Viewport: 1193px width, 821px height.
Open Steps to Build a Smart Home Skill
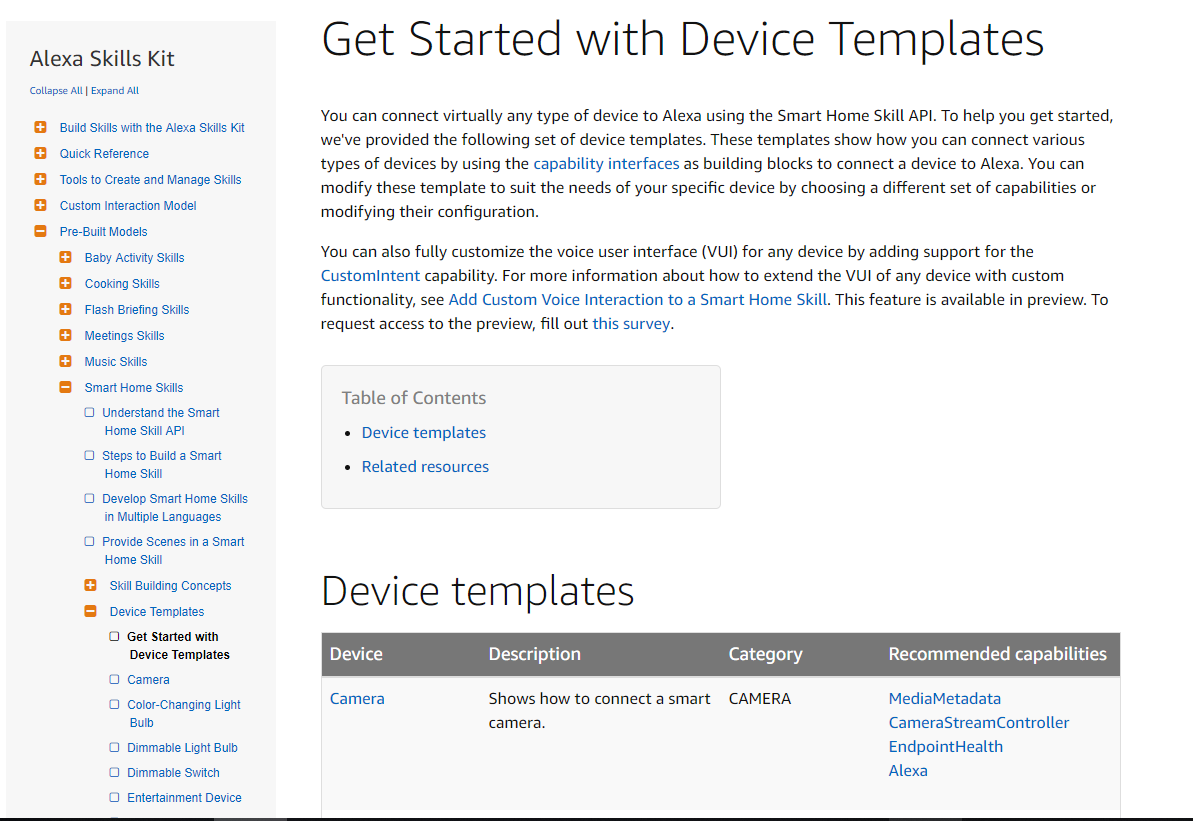click(162, 464)
